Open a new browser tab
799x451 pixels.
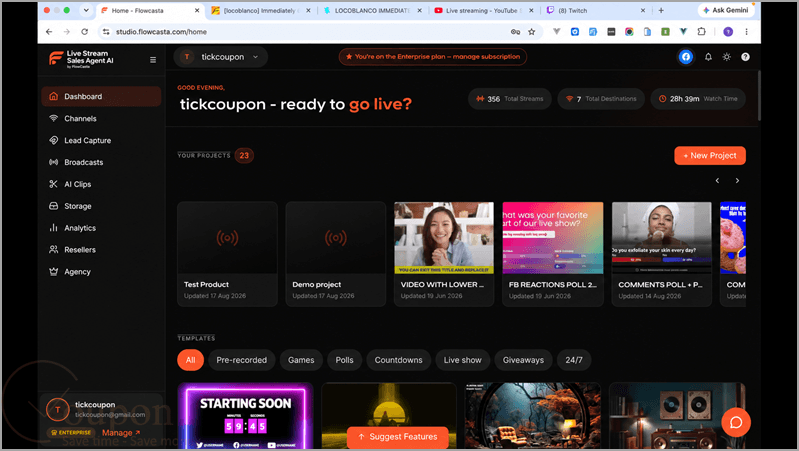(x=661, y=10)
